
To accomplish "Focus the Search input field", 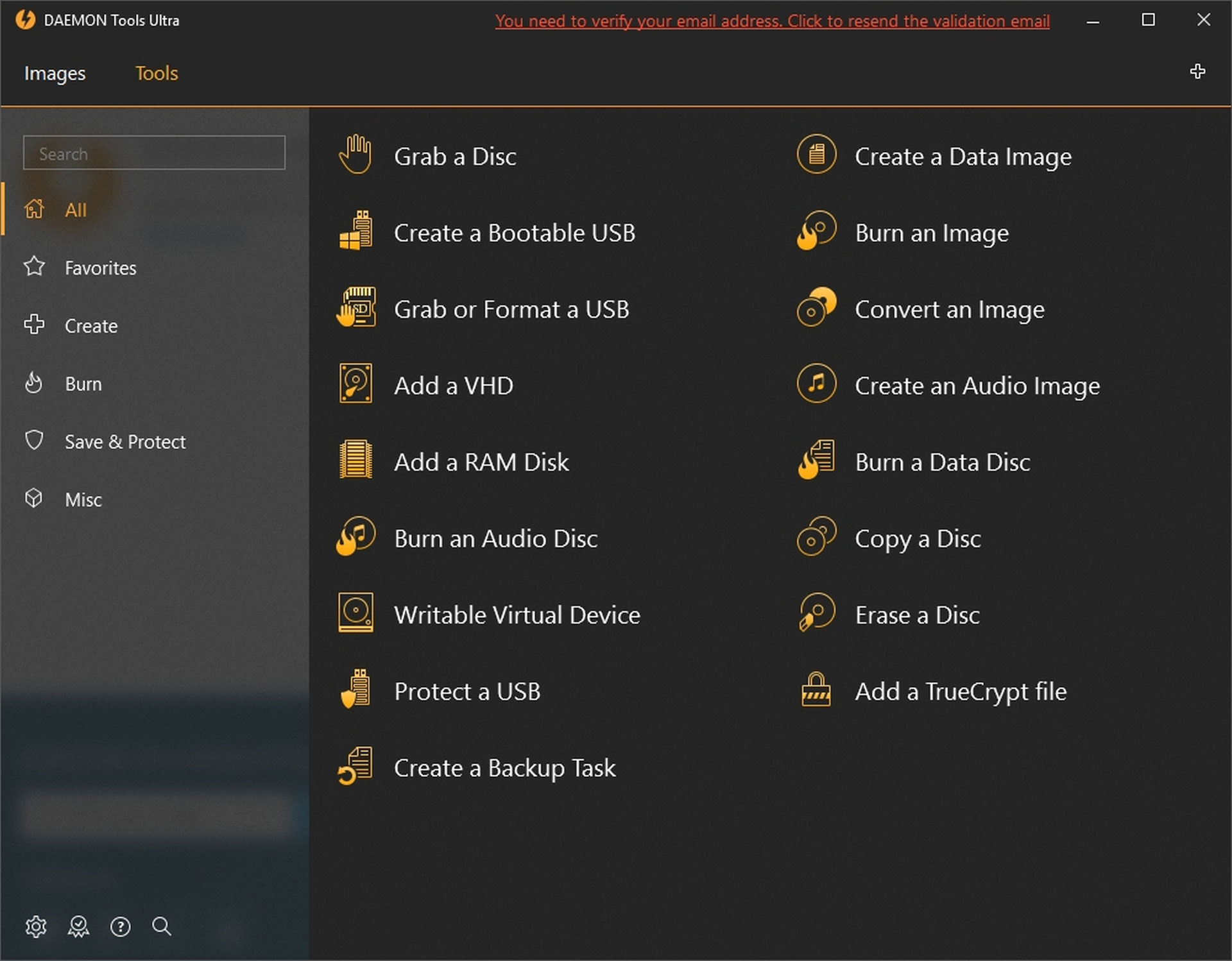I will (x=154, y=153).
